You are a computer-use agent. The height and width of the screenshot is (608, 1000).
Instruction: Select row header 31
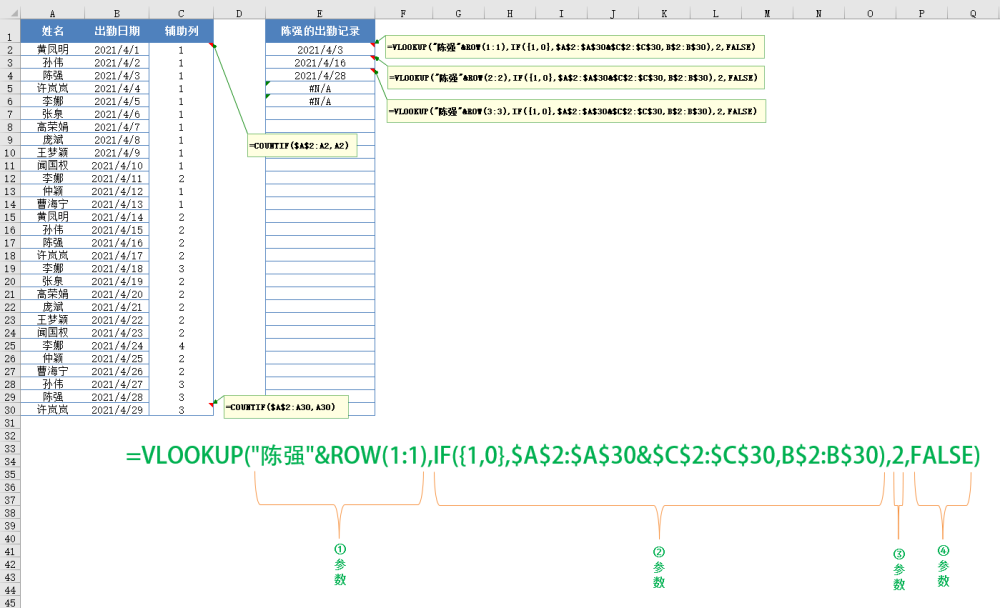click(10, 423)
